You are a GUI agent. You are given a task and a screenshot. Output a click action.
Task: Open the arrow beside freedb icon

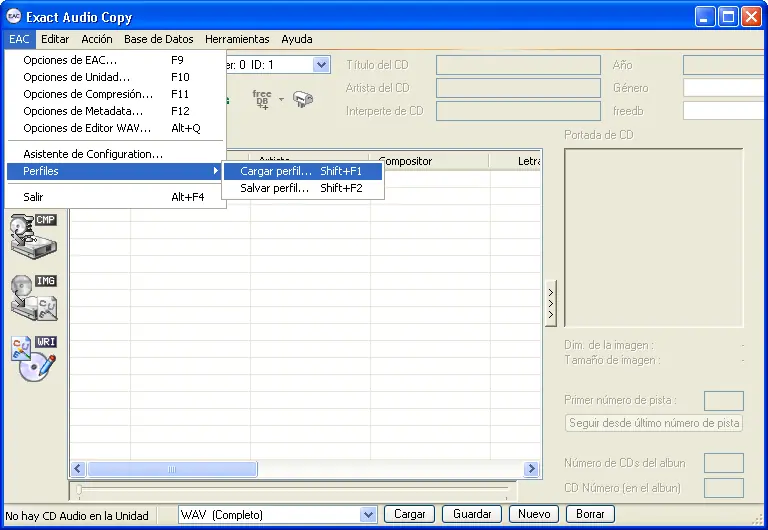click(281, 99)
